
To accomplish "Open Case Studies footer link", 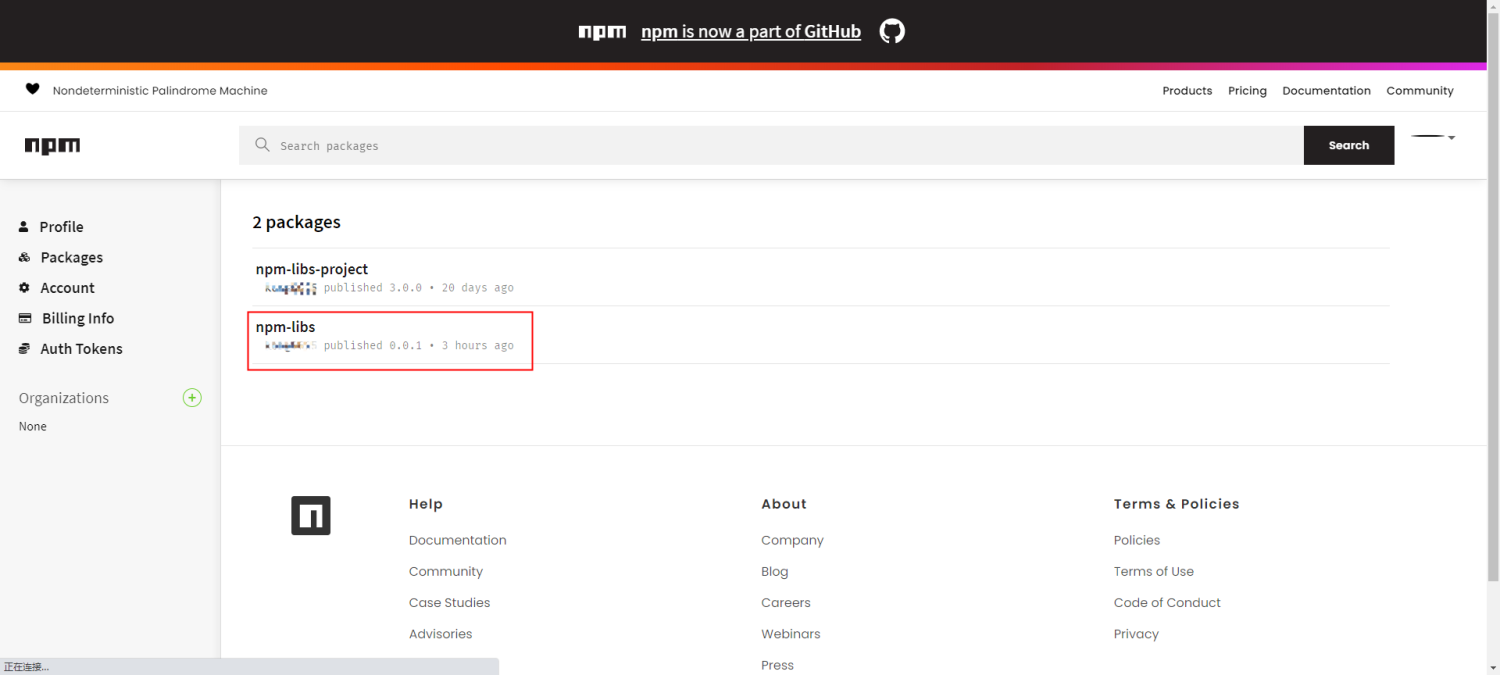I will pyautogui.click(x=450, y=603).
